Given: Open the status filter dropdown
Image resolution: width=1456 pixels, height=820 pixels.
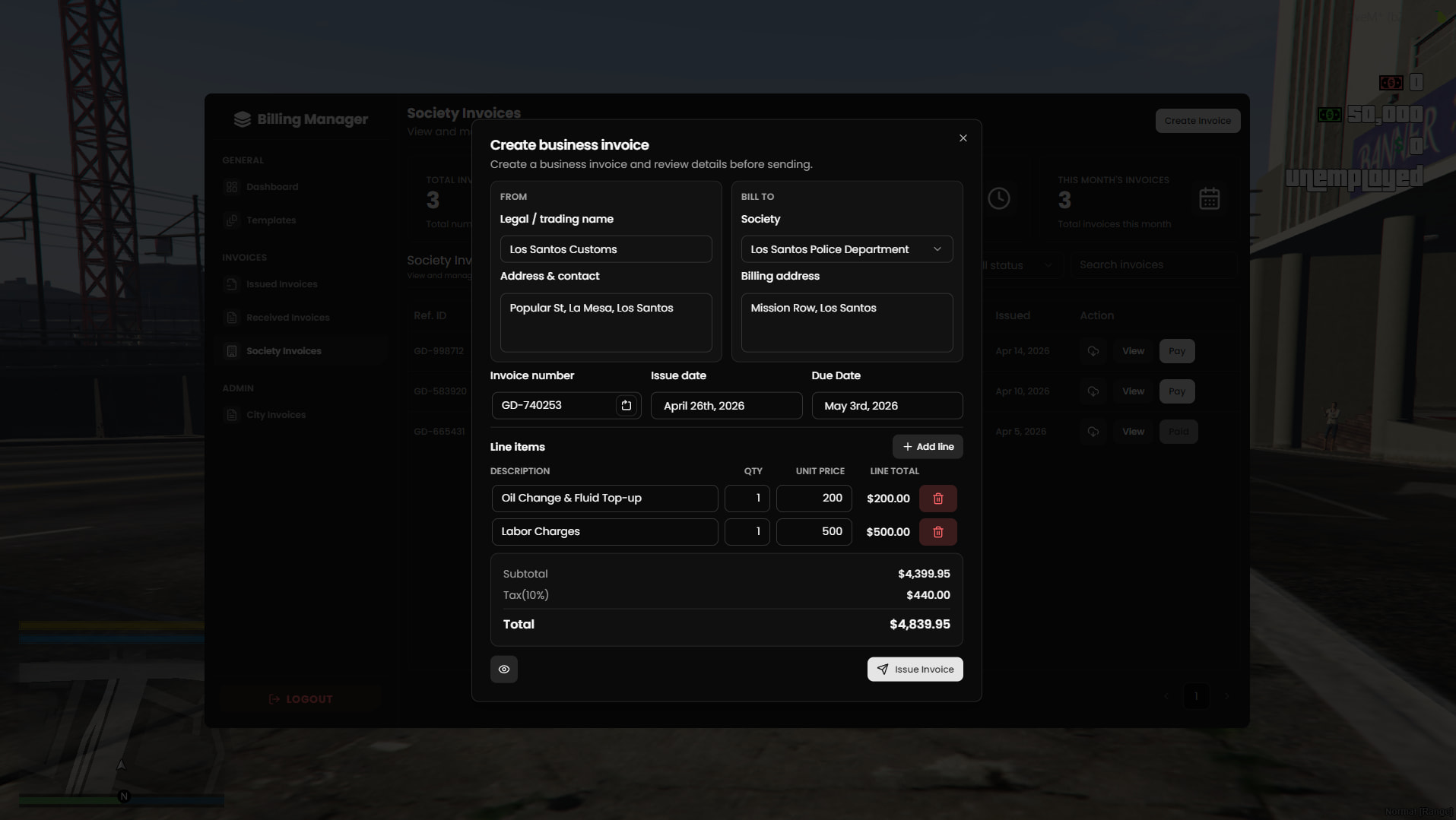Looking at the screenshot, I should point(1018,265).
